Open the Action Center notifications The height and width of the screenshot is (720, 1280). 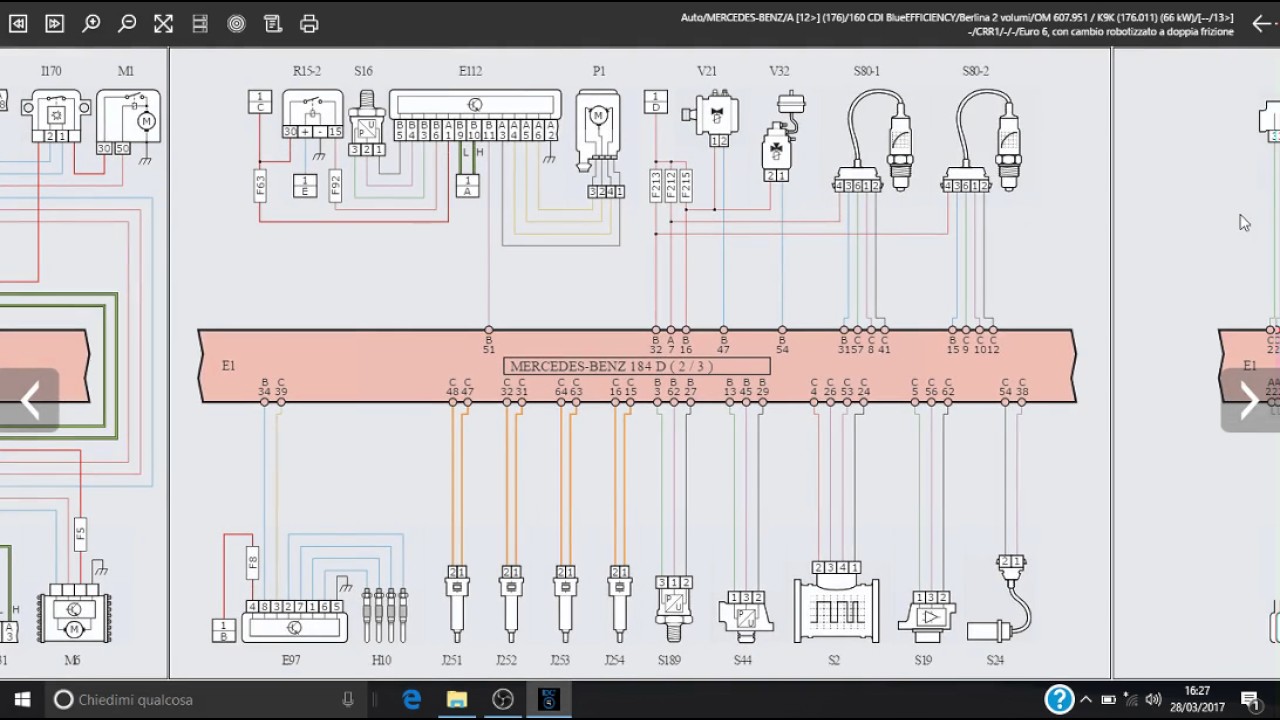pos(1251,700)
